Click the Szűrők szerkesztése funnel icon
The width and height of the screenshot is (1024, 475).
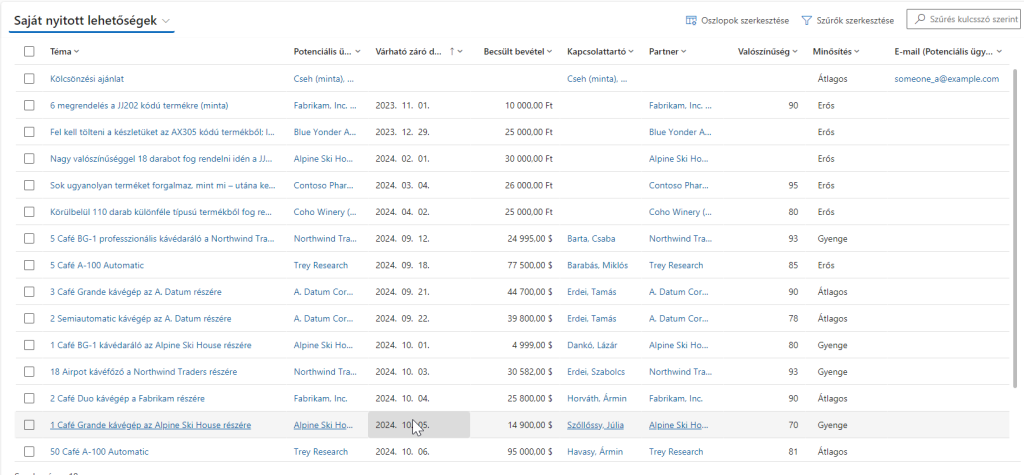click(807, 20)
